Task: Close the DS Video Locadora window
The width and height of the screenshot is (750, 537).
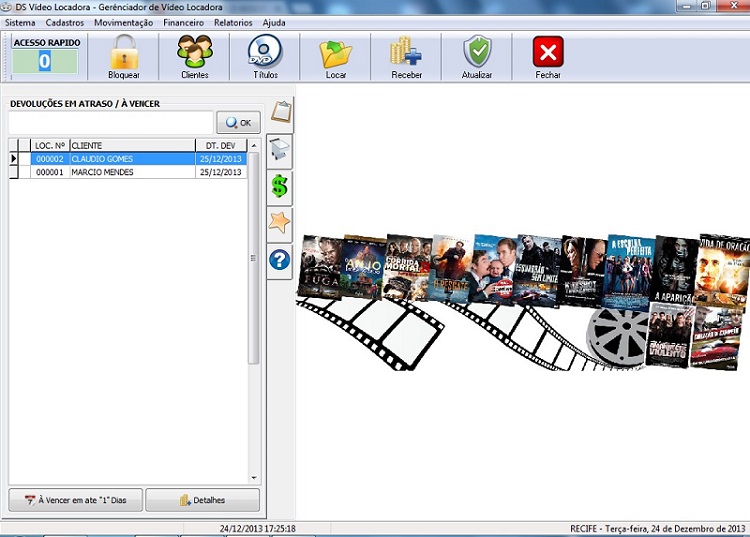Action: point(734,6)
